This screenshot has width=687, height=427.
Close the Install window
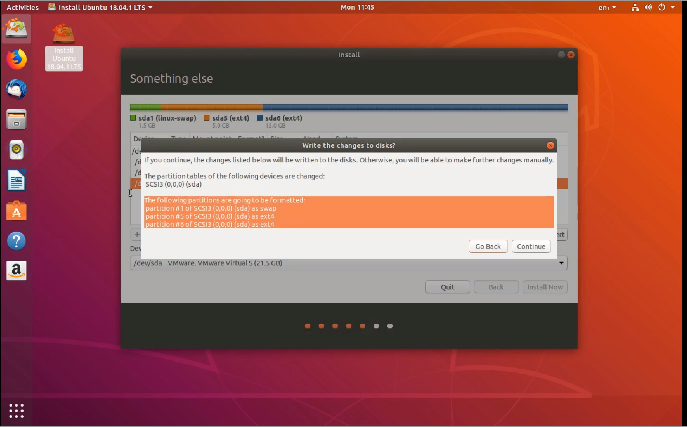(570, 55)
